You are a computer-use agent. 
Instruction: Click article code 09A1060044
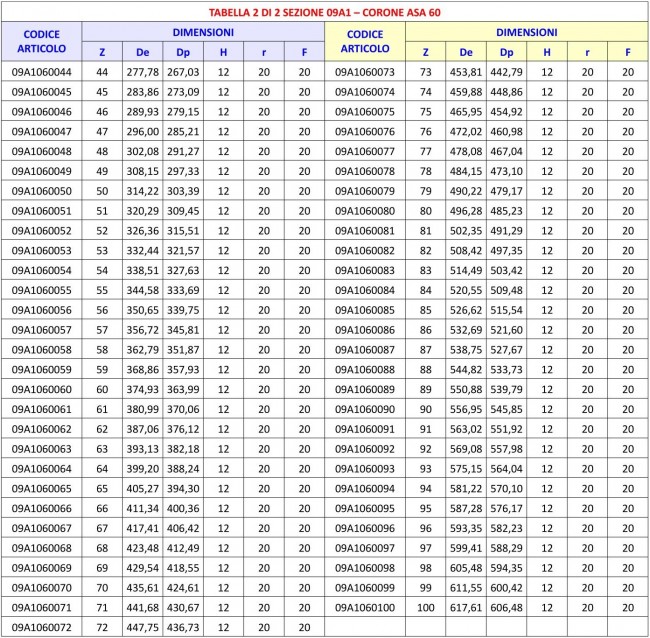[41, 72]
